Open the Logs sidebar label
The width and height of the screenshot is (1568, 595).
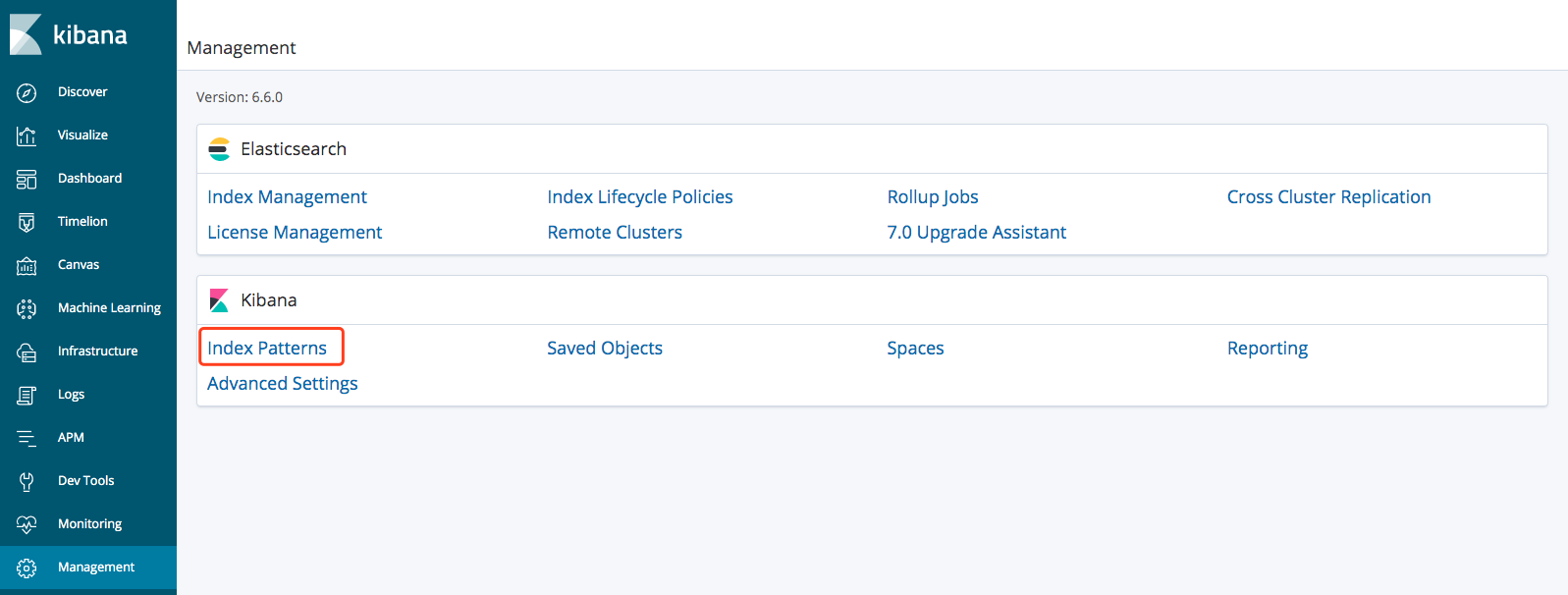click(x=71, y=395)
